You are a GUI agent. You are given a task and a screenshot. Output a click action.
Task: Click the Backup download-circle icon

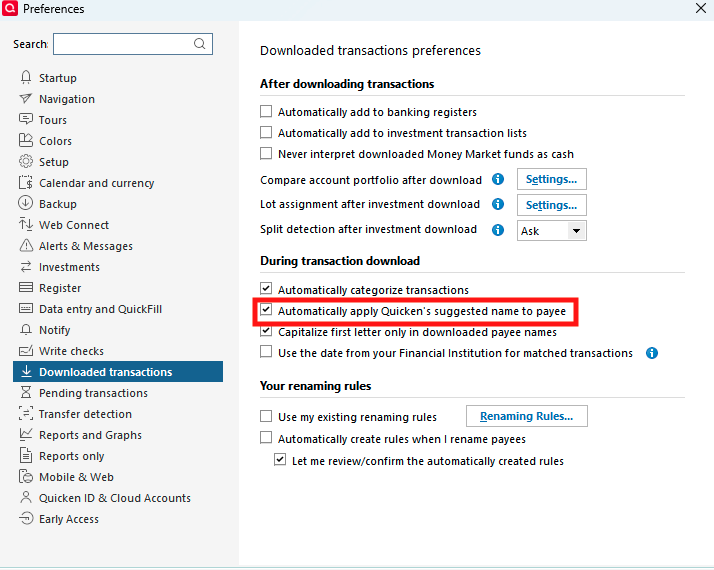tap(26, 203)
